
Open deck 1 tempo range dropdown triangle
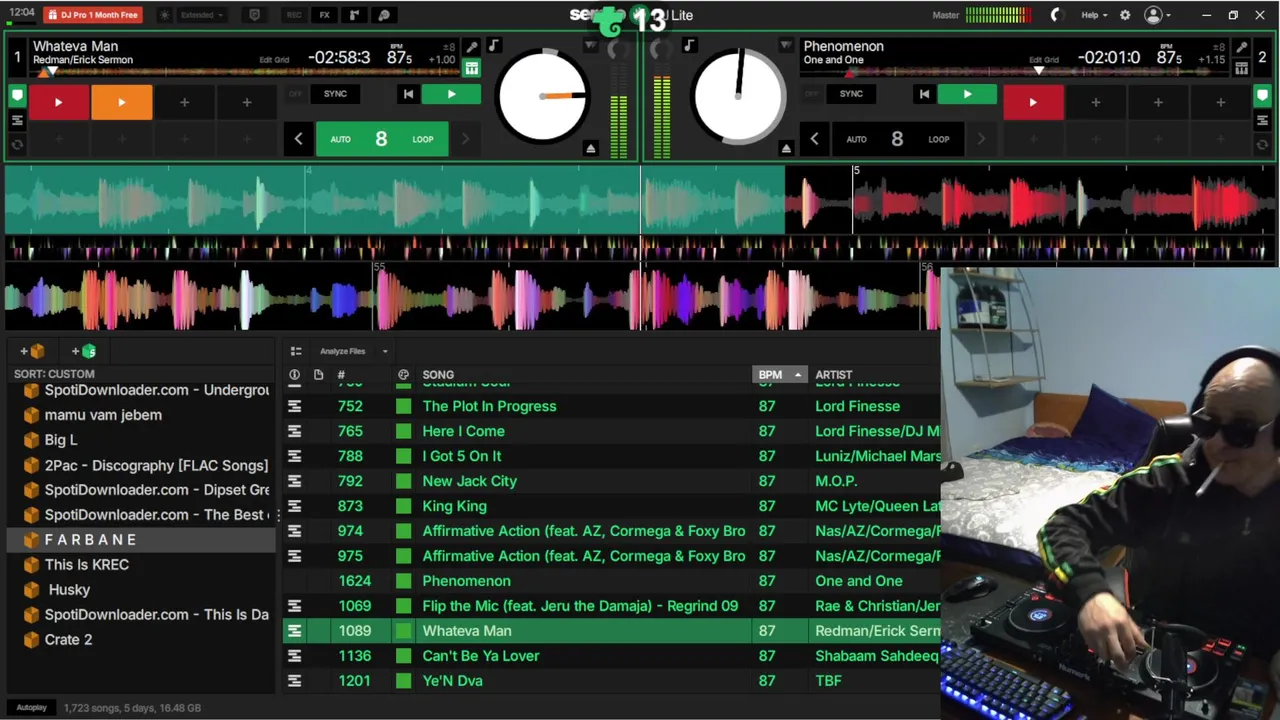coord(590,46)
